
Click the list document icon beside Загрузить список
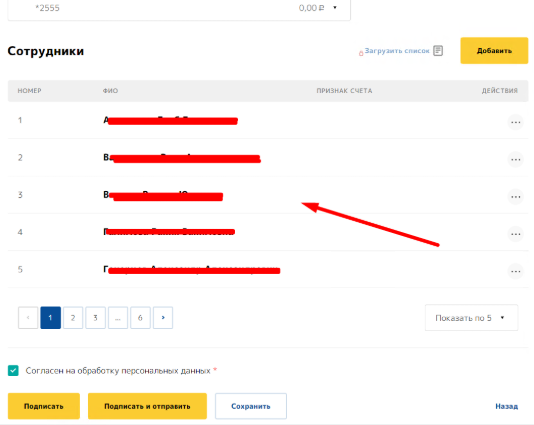pyautogui.click(x=438, y=51)
